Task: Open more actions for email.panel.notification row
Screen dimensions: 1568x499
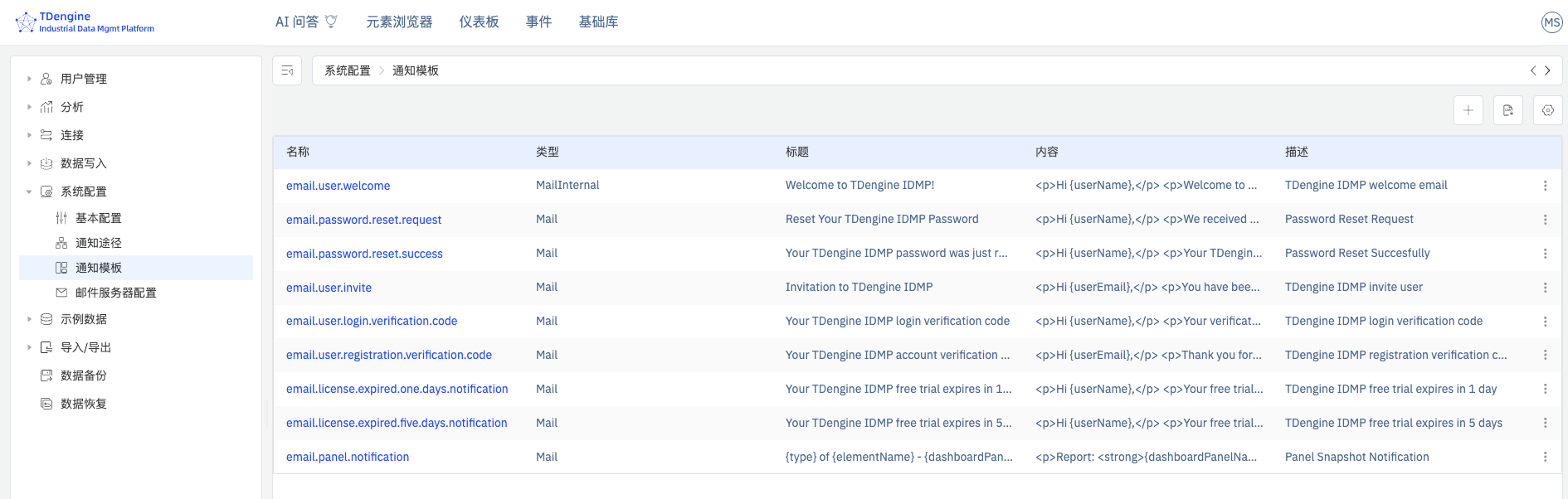Action: point(1545,457)
